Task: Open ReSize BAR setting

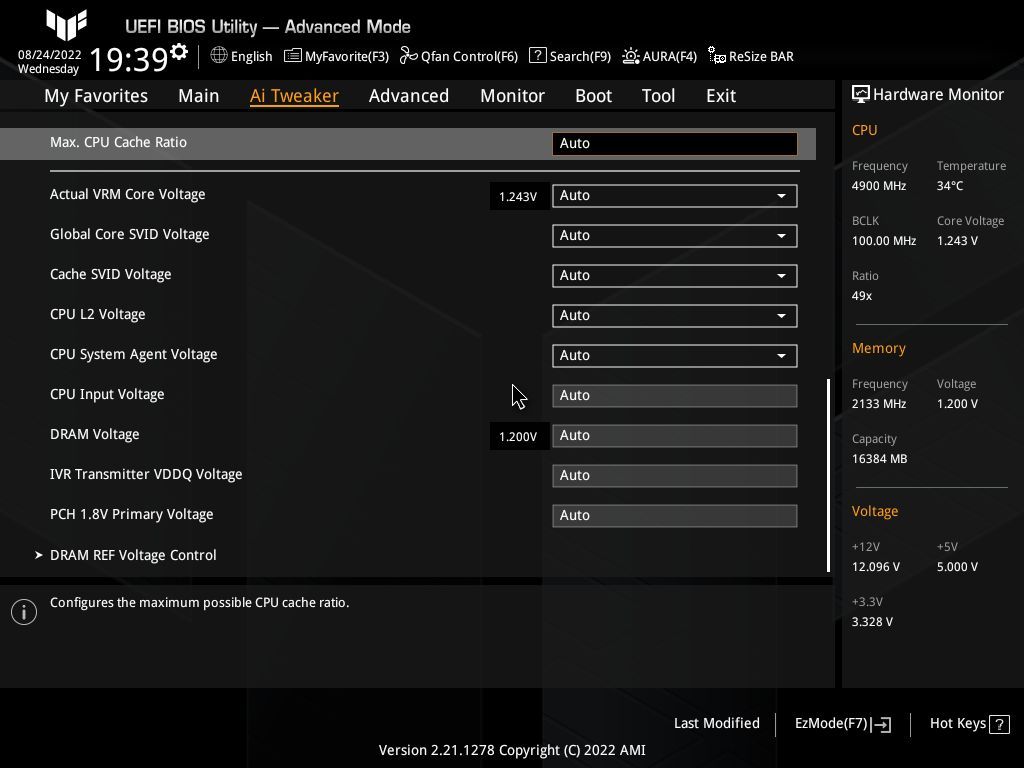Action: (x=761, y=56)
